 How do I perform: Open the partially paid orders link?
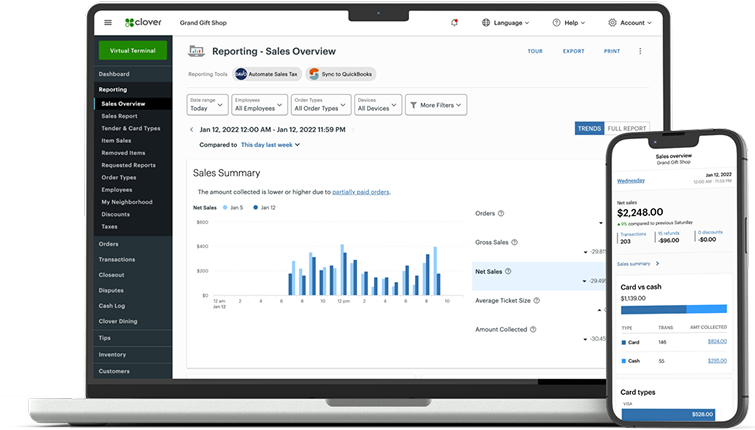[x=360, y=191]
